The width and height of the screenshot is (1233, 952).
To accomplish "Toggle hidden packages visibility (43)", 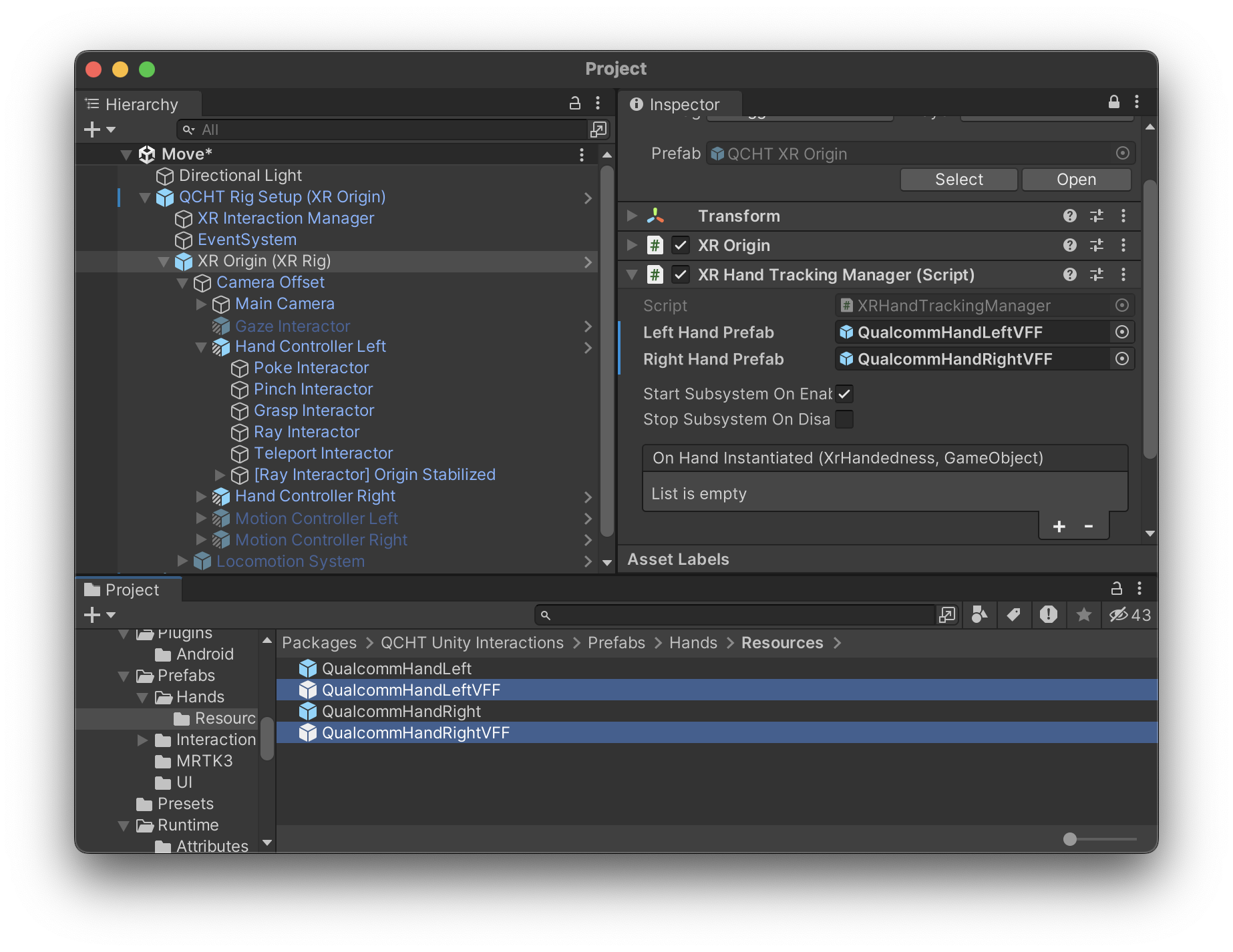I will pyautogui.click(x=1130, y=615).
